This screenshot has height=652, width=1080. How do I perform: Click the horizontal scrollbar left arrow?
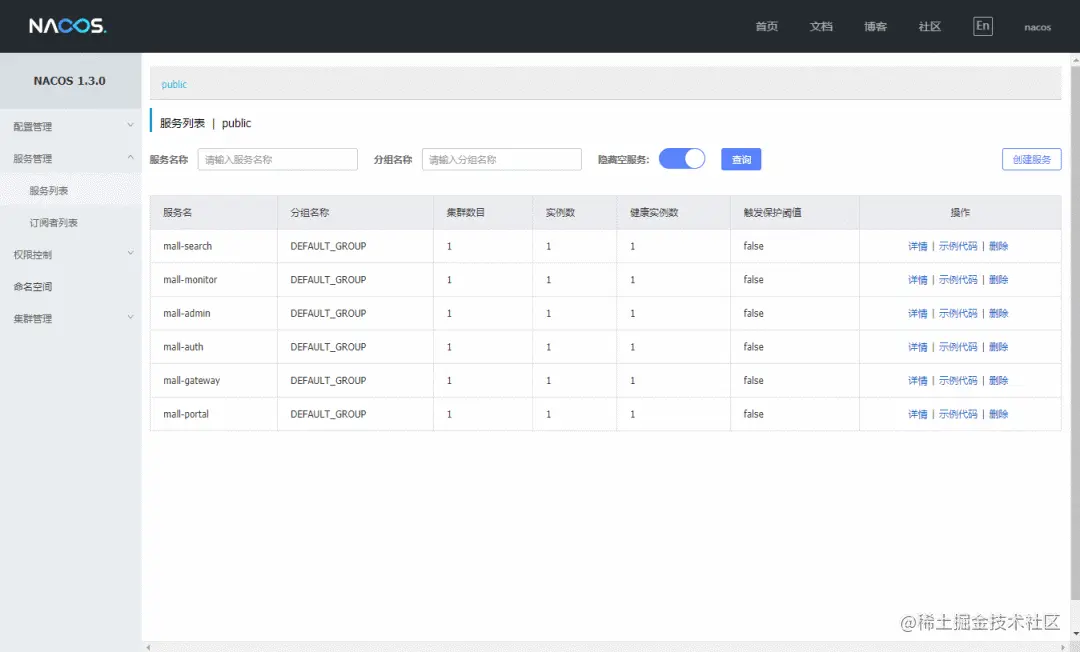pyautogui.click(x=148, y=647)
